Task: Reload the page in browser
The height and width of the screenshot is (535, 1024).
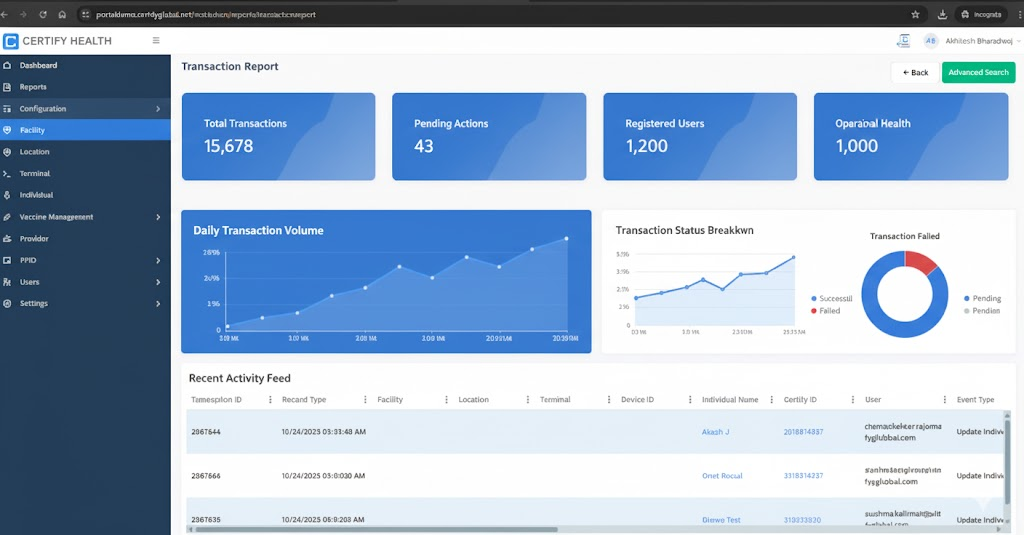Action: click(43, 14)
